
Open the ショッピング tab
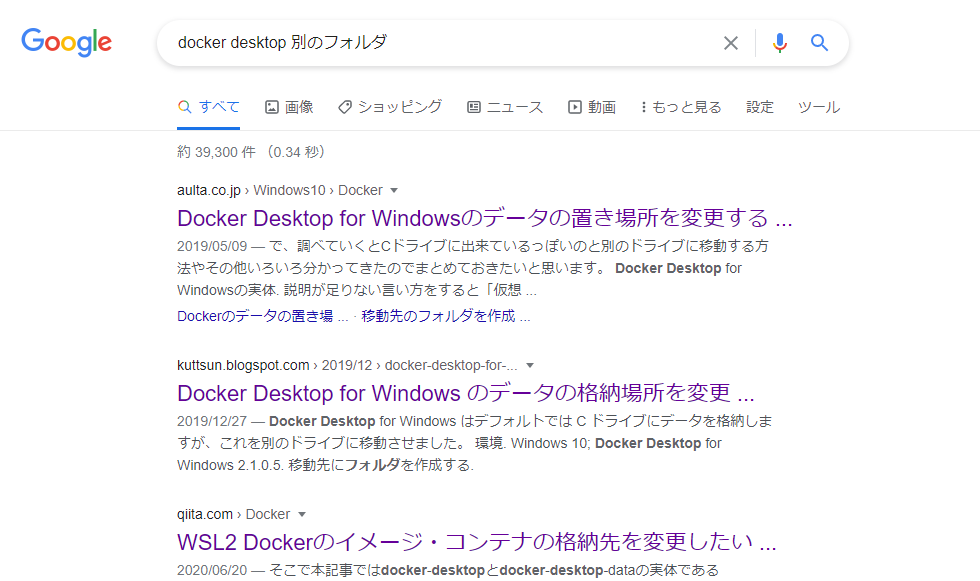click(x=390, y=107)
